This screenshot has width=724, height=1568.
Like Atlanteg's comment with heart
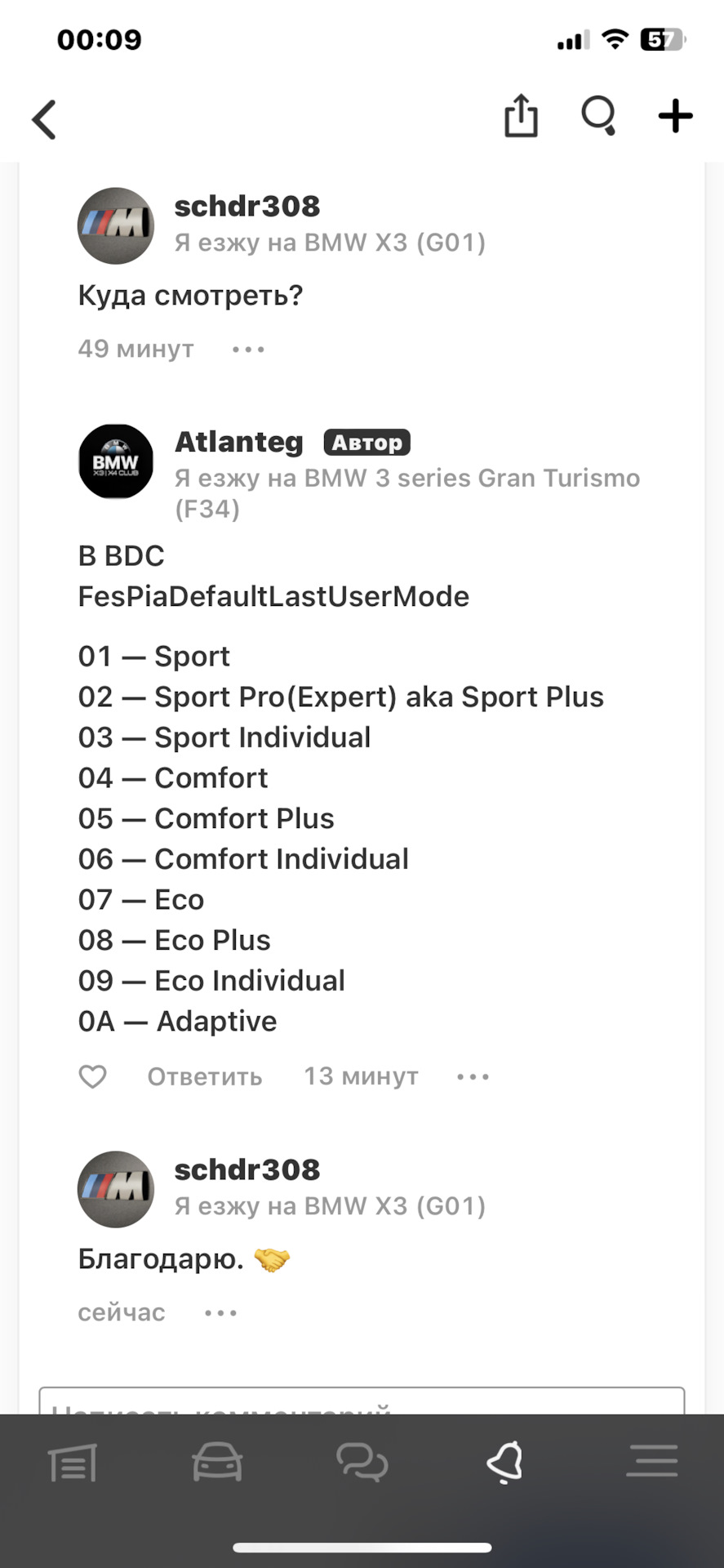pyautogui.click(x=92, y=1076)
